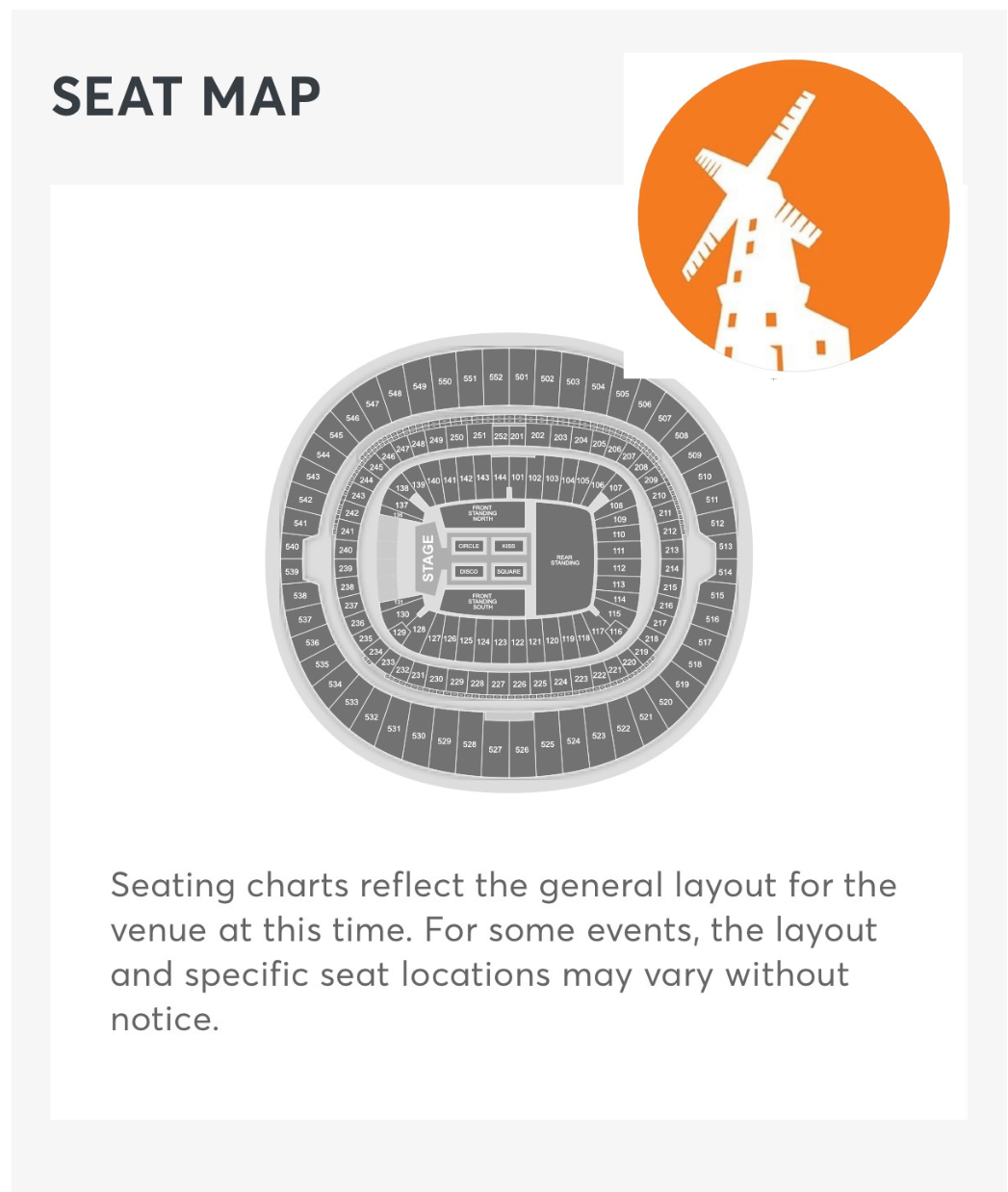Pick the DISCO pit section
1008x1192 pixels.
(469, 571)
